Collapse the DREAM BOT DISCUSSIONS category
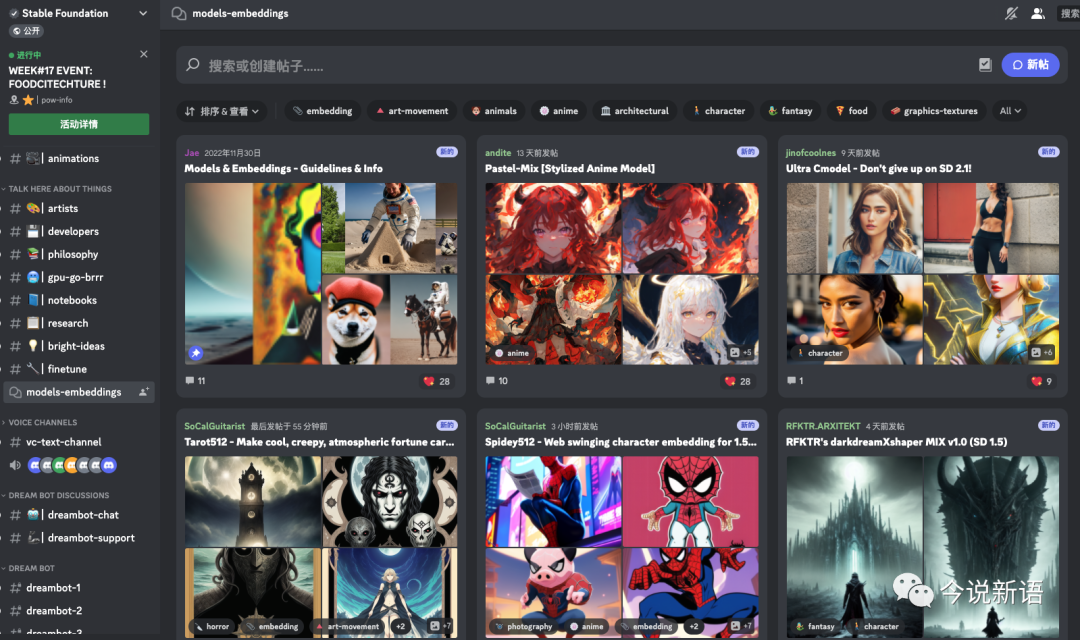 (x=58, y=495)
